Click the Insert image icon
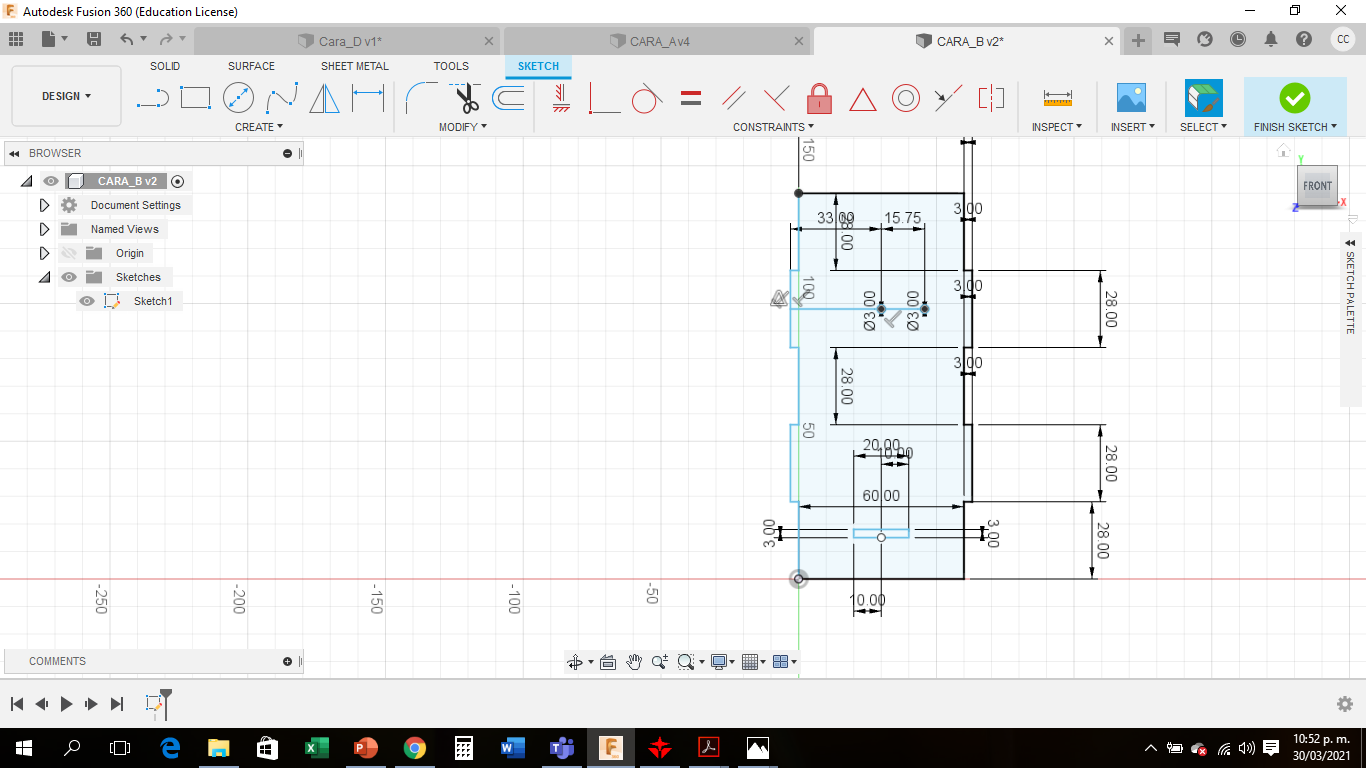 1131,98
